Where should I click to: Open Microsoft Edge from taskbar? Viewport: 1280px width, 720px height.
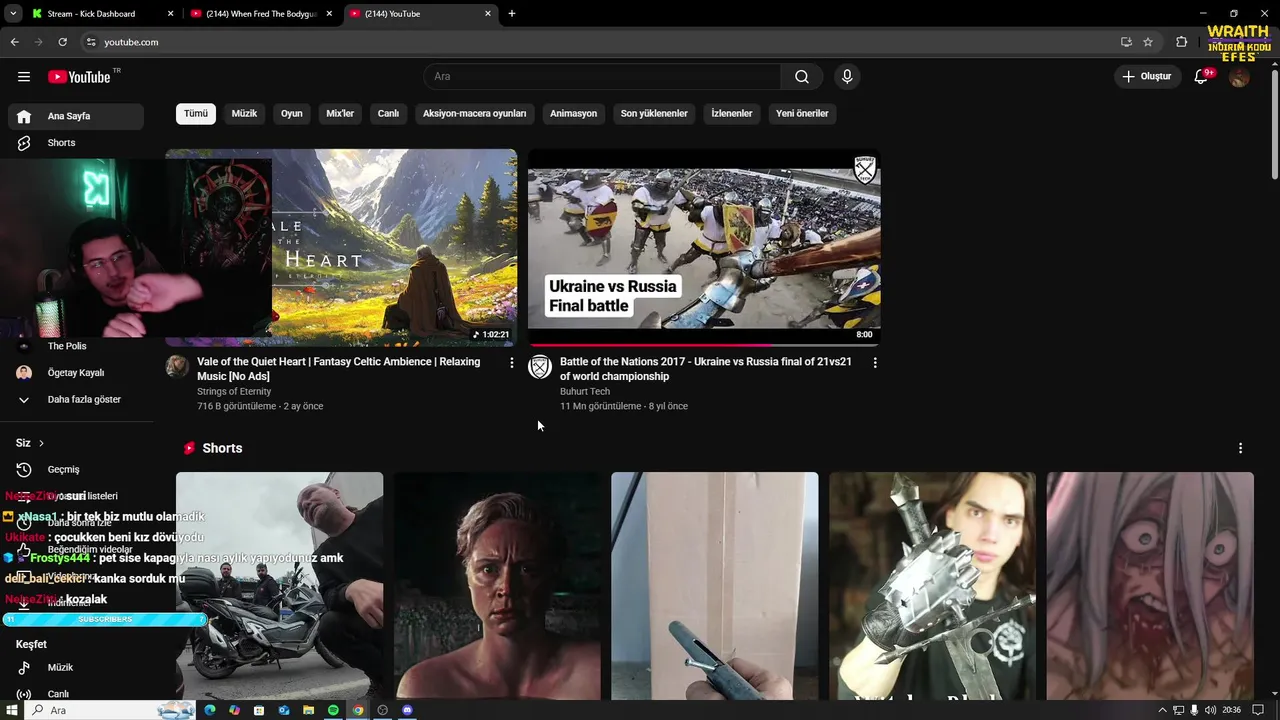point(210,710)
